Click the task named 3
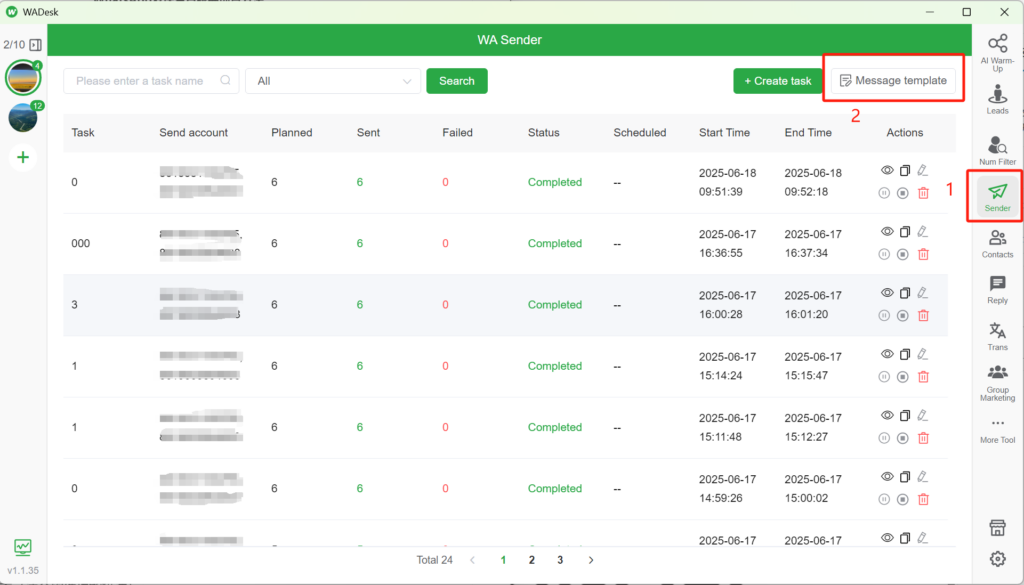Screen dimensions: 1024x585 pyautogui.click(x=74, y=305)
